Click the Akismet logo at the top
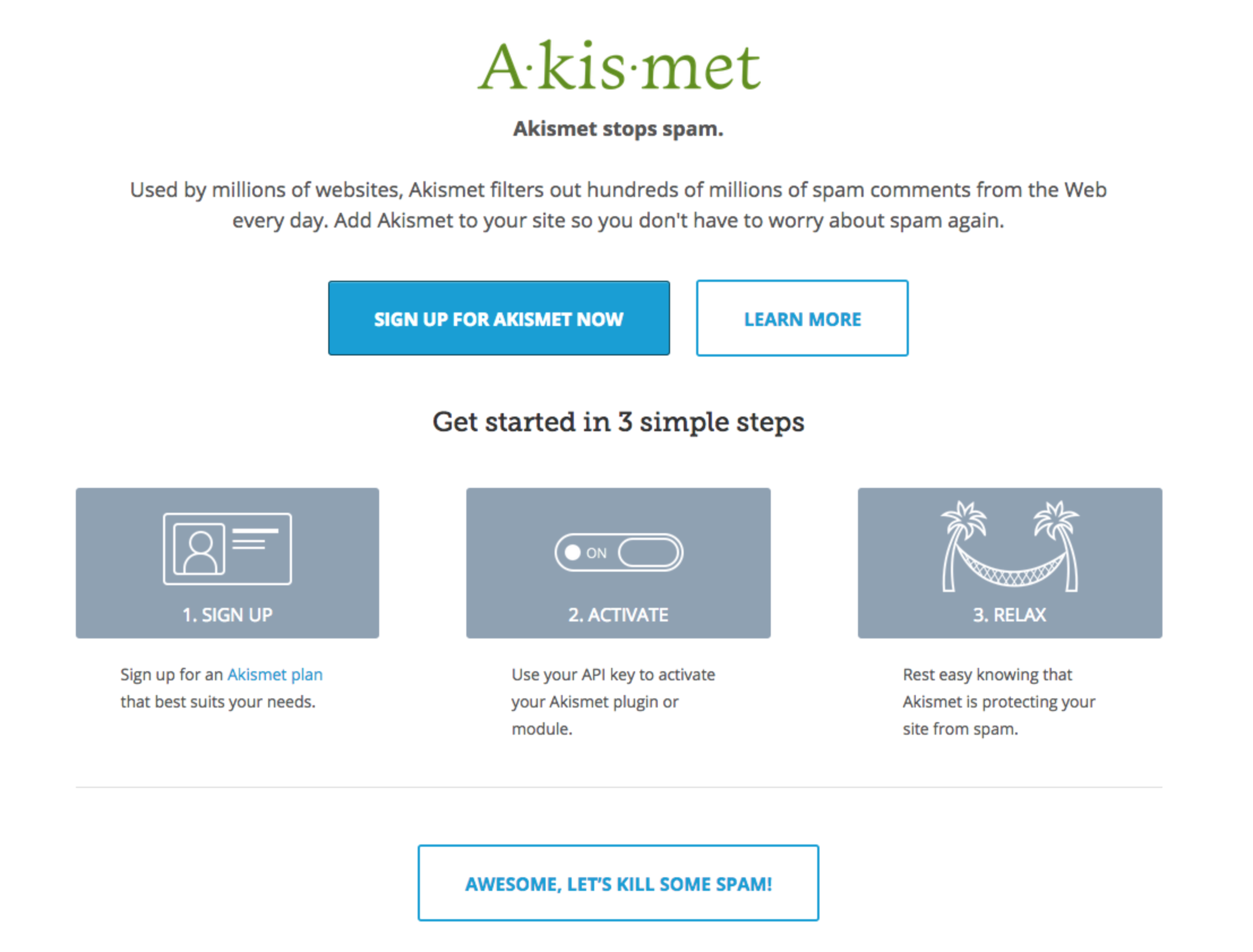1253x952 pixels. pyautogui.click(x=619, y=67)
